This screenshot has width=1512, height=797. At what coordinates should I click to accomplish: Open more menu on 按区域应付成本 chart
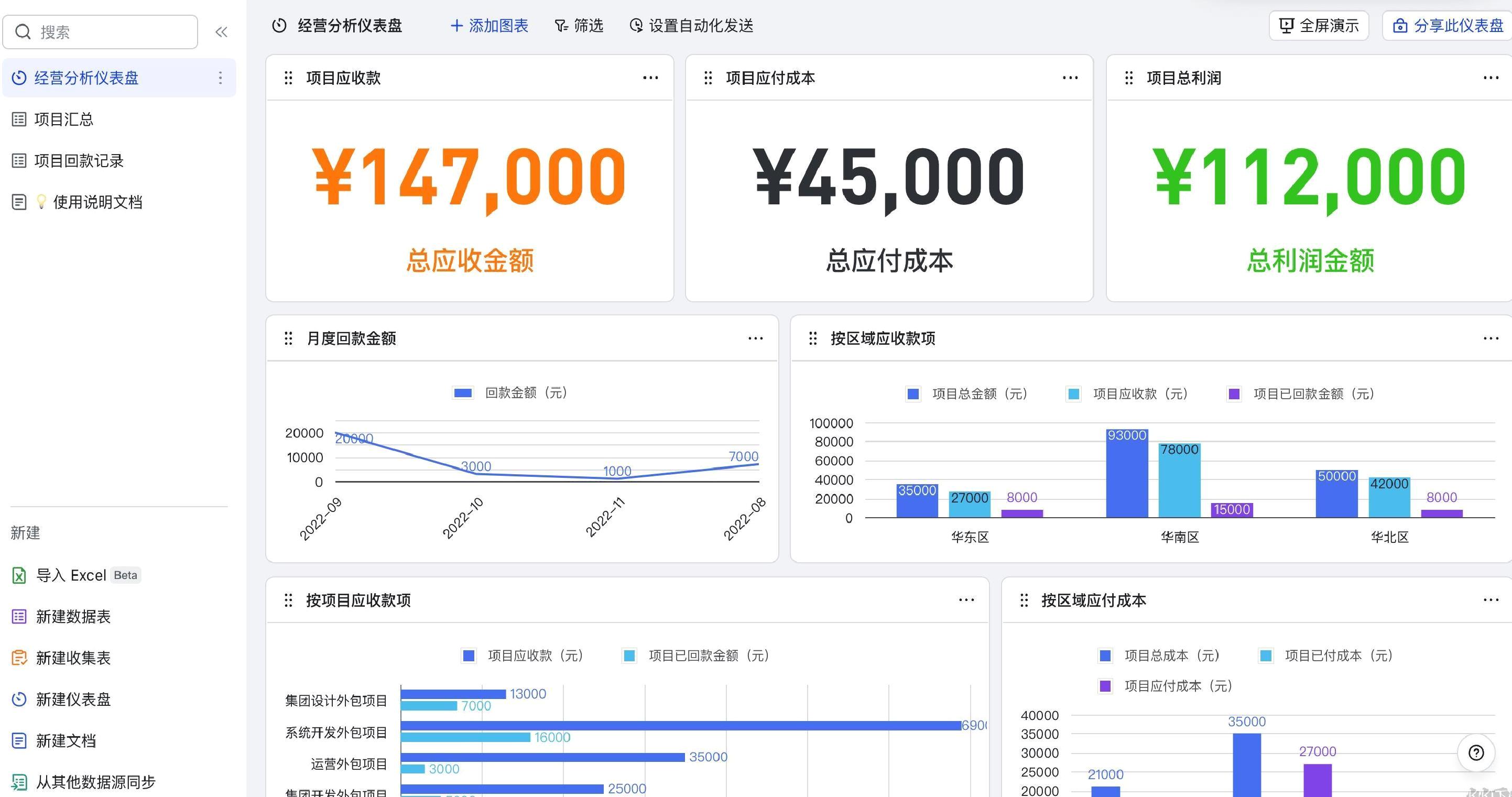click(1491, 600)
